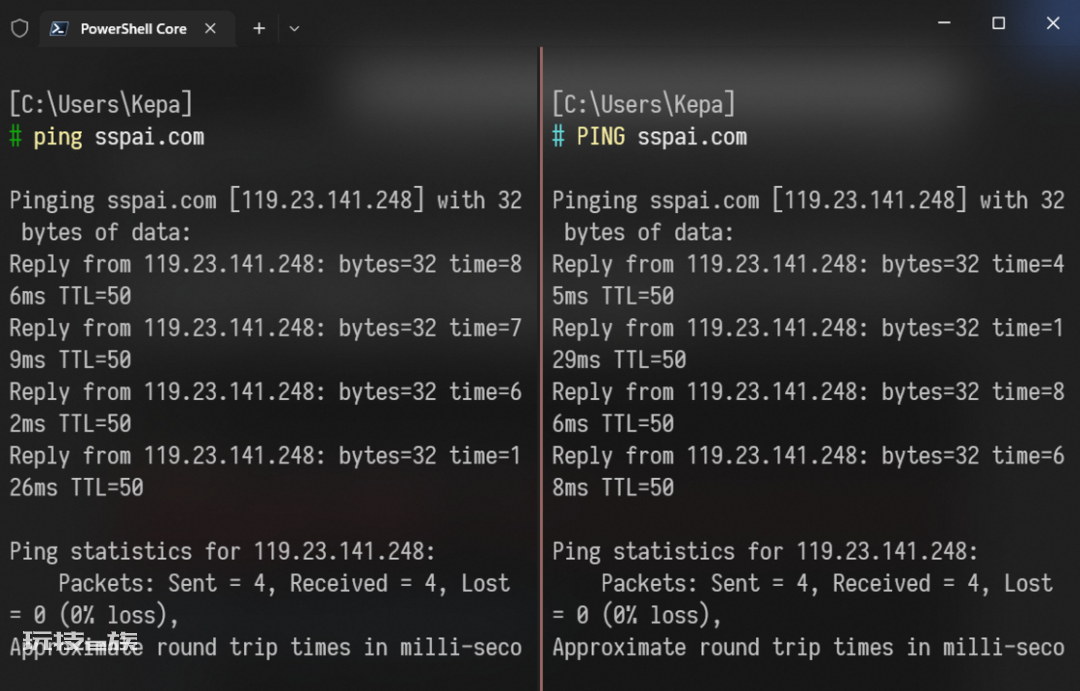Click the 129ms TTL=50 reply line in right pane
Image resolution: width=1080 pixels, height=691 pixels.
click(x=619, y=360)
